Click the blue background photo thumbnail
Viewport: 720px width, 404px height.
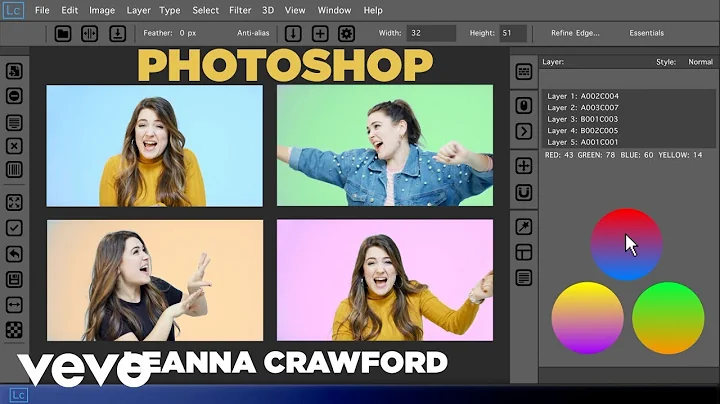(155, 146)
